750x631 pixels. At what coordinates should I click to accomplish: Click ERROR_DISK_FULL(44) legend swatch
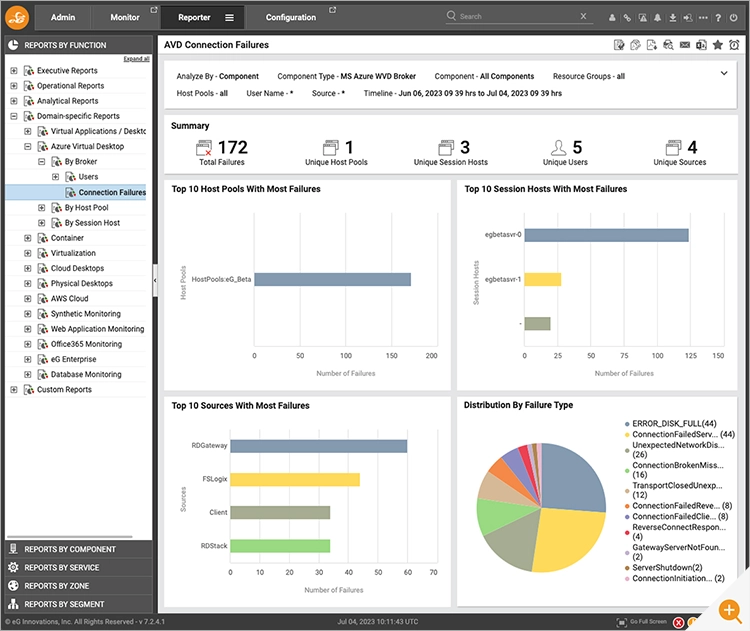(627, 424)
